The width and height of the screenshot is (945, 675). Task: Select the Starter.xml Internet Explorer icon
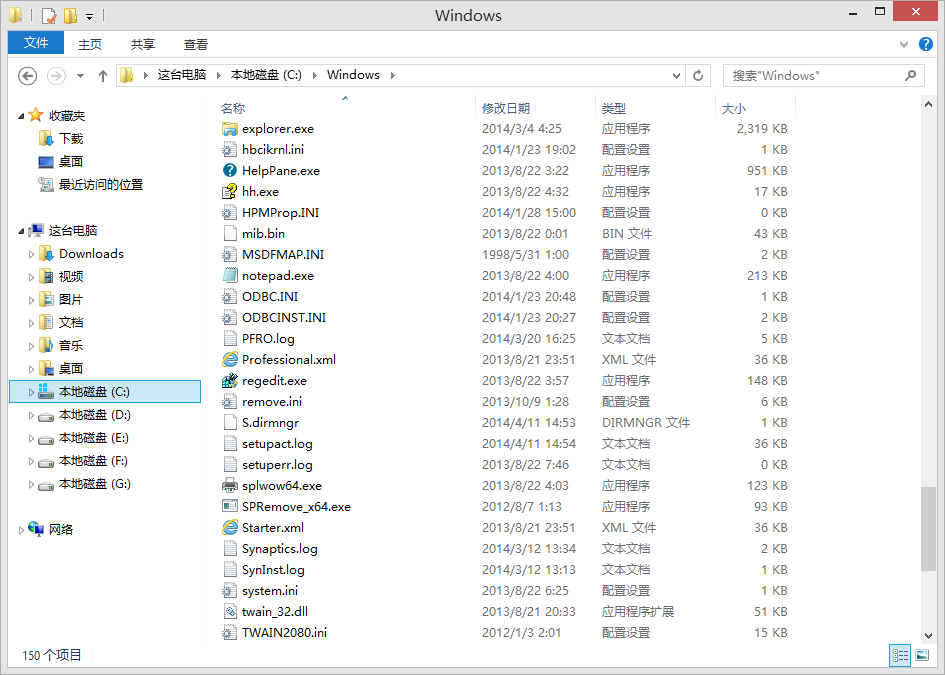pos(230,528)
